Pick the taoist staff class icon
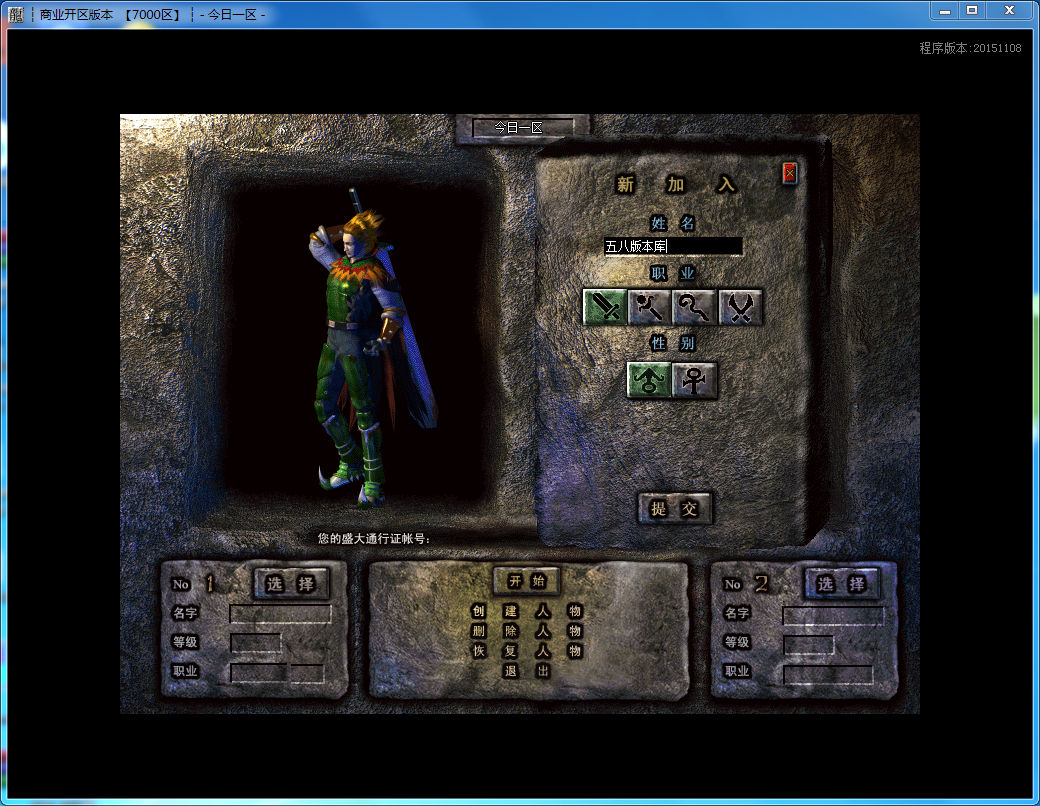 [694, 306]
